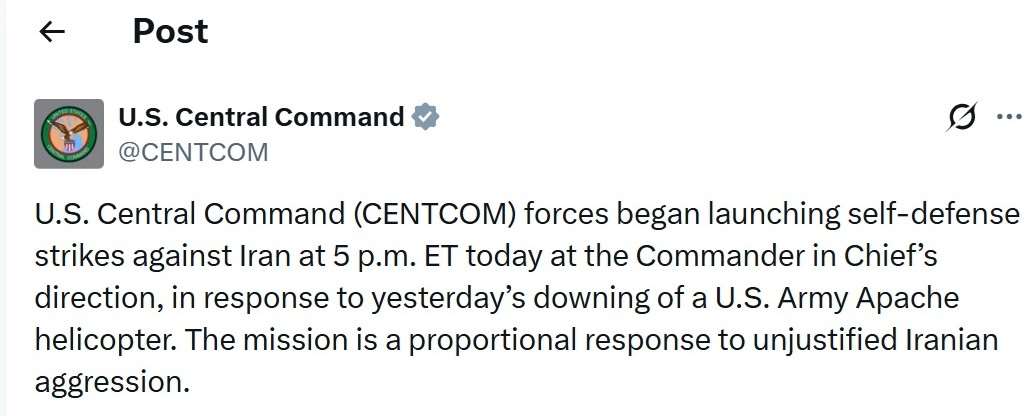Click "strikes against Iran" in the post

tap(161, 256)
